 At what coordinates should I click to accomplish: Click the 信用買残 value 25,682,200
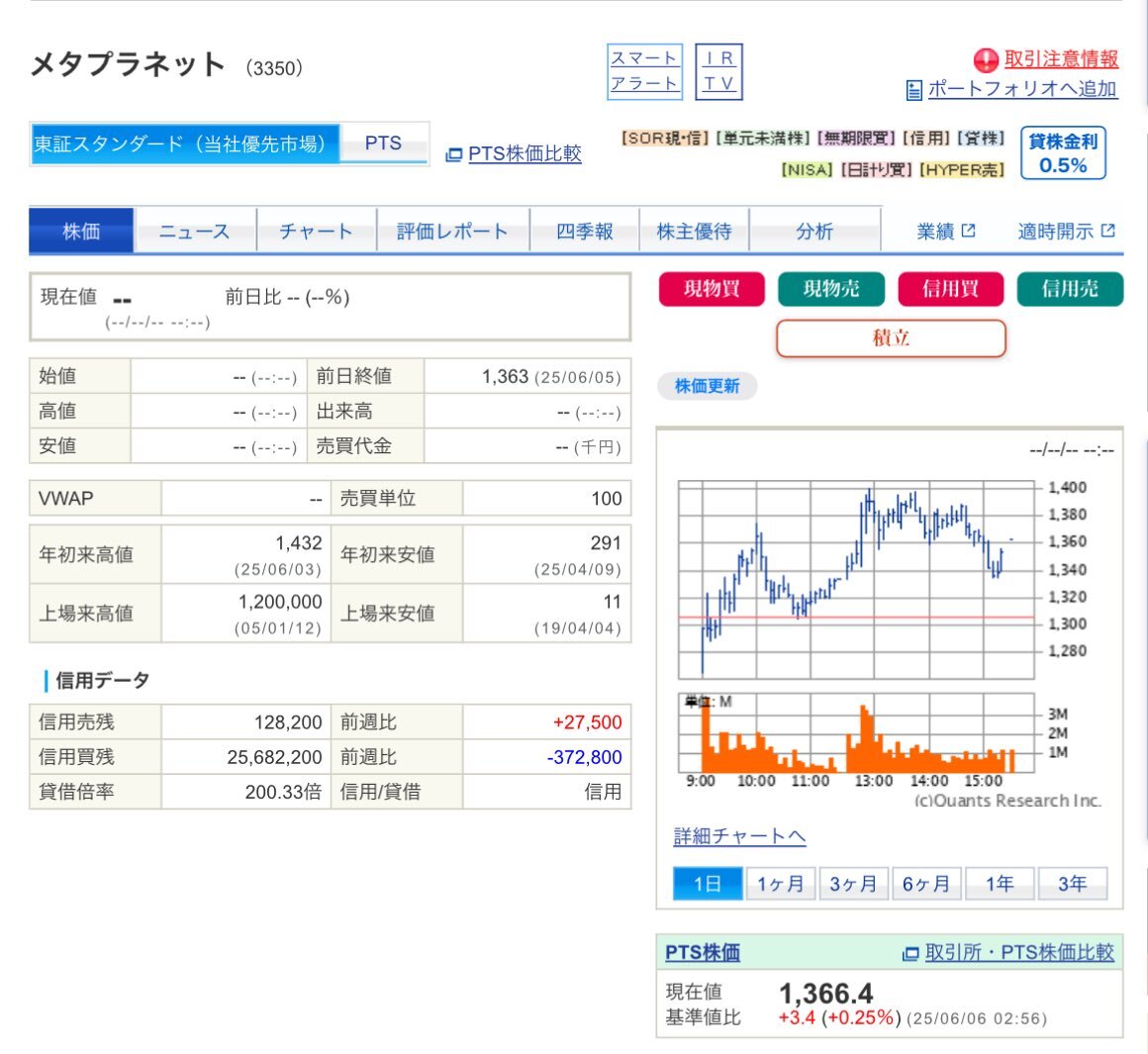(274, 757)
